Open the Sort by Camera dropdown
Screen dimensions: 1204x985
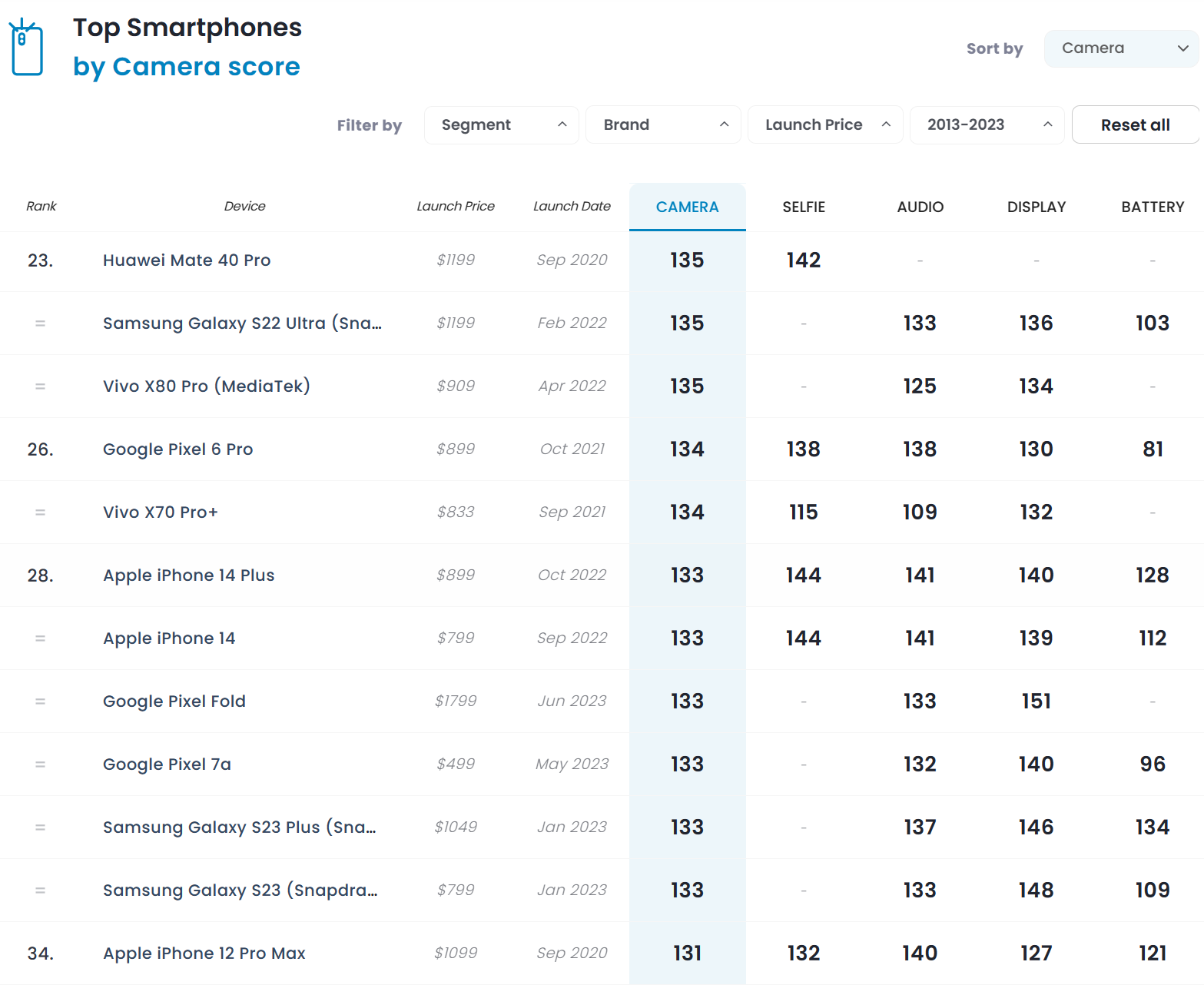pyautogui.click(x=1120, y=48)
